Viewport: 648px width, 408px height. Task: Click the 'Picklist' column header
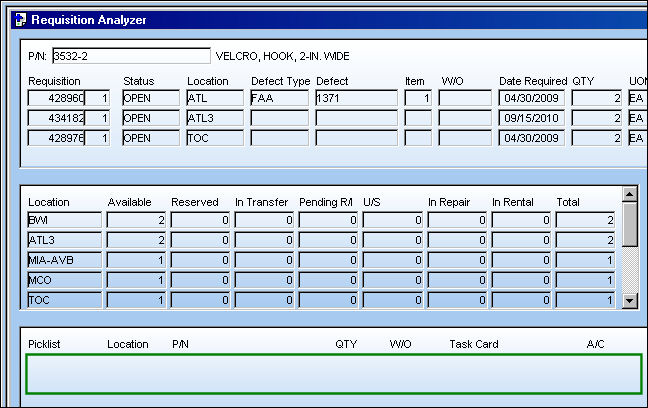[x=44, y=344]
